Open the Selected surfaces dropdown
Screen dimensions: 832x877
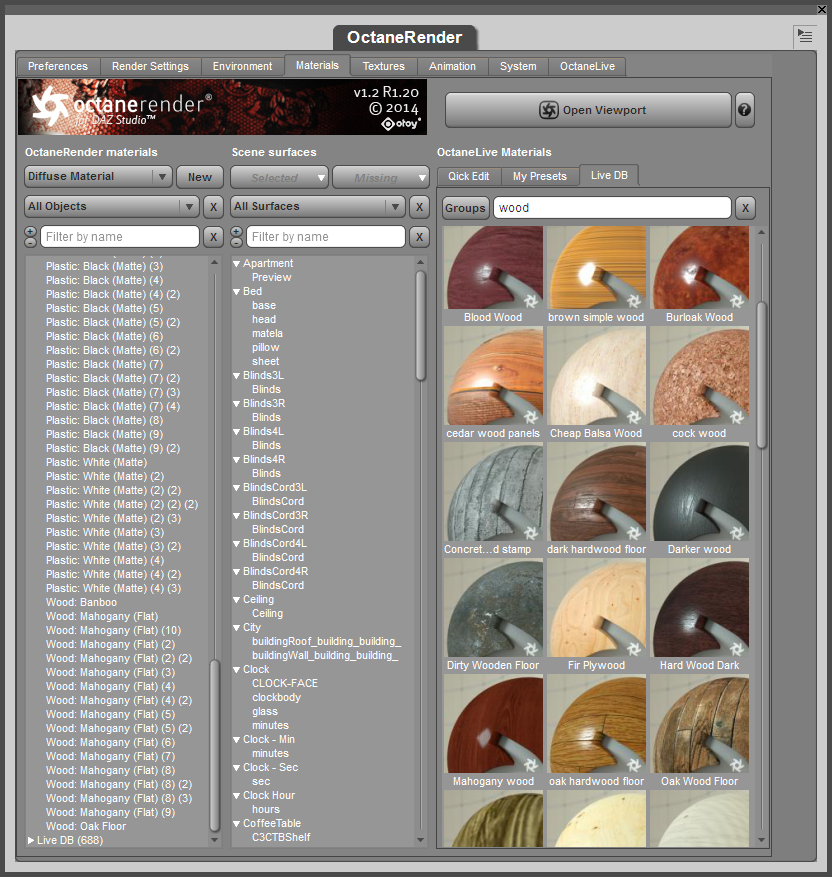pyautogui.click(x=280, y=178)
